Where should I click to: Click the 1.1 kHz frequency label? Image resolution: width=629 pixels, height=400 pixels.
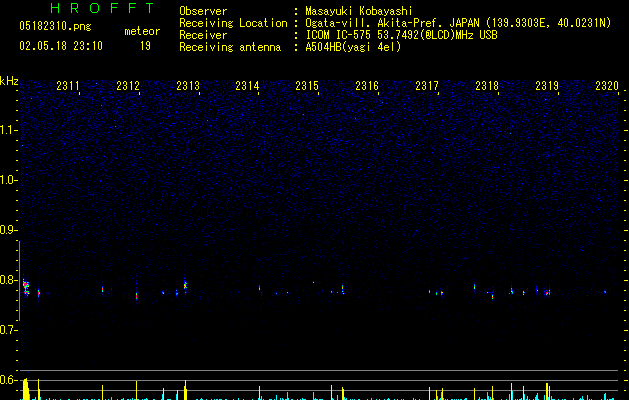click(x=8, y=130)
